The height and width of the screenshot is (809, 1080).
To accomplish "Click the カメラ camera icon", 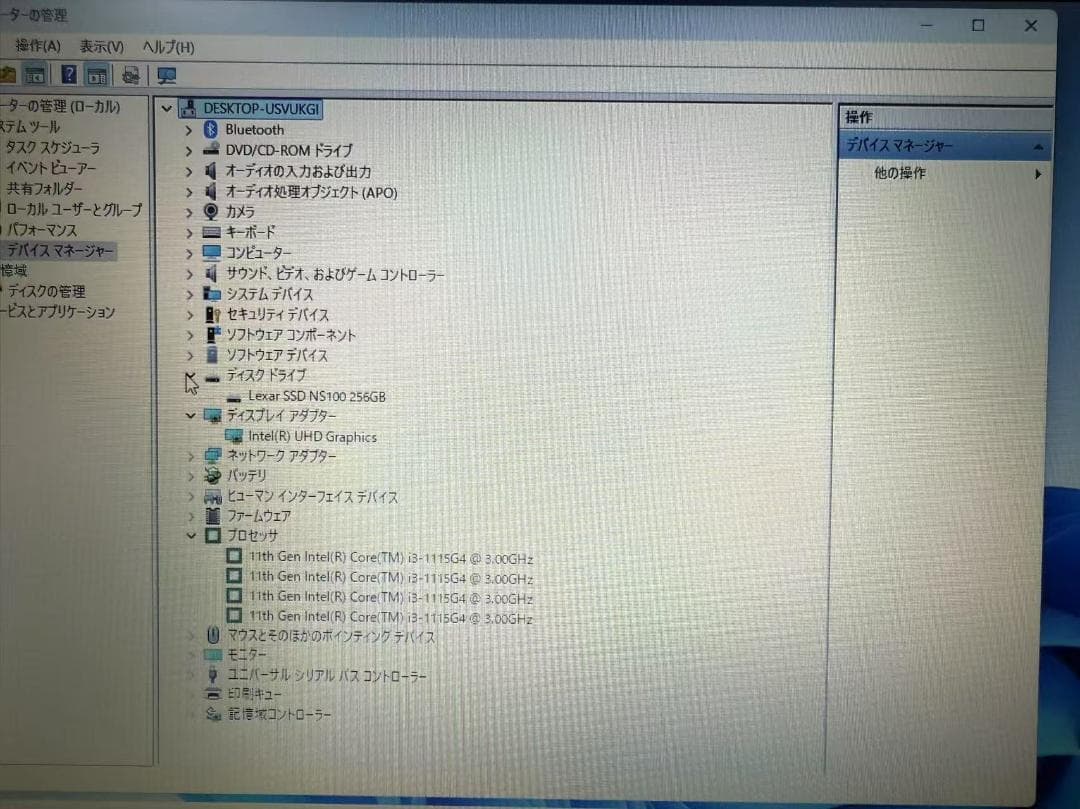I will pos(211,211).
